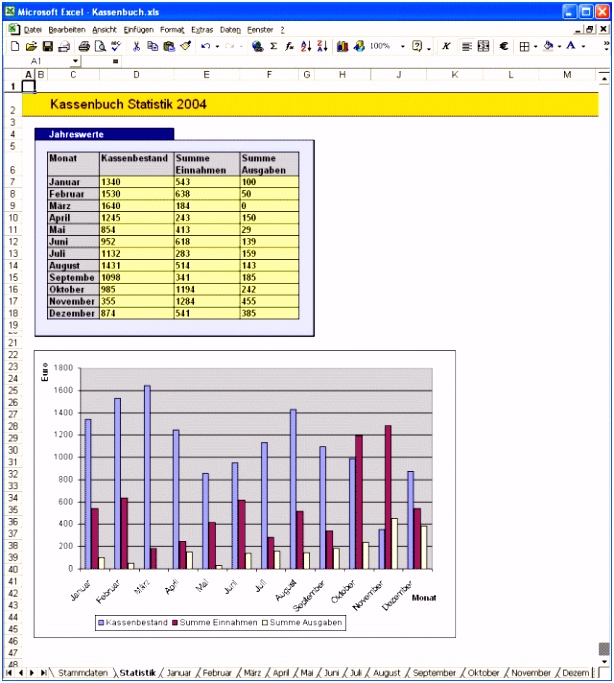614x683 pixels.
Task: Open the Bearbeiten menu
Action: [67, 30]
